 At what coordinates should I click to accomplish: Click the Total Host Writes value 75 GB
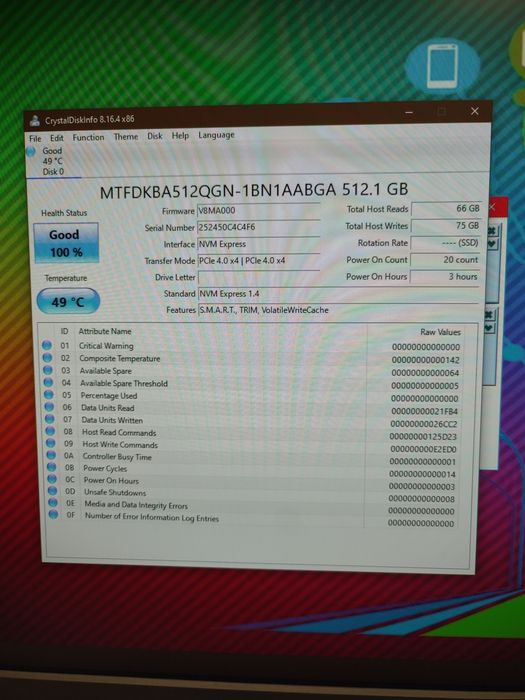pos(446,225)
